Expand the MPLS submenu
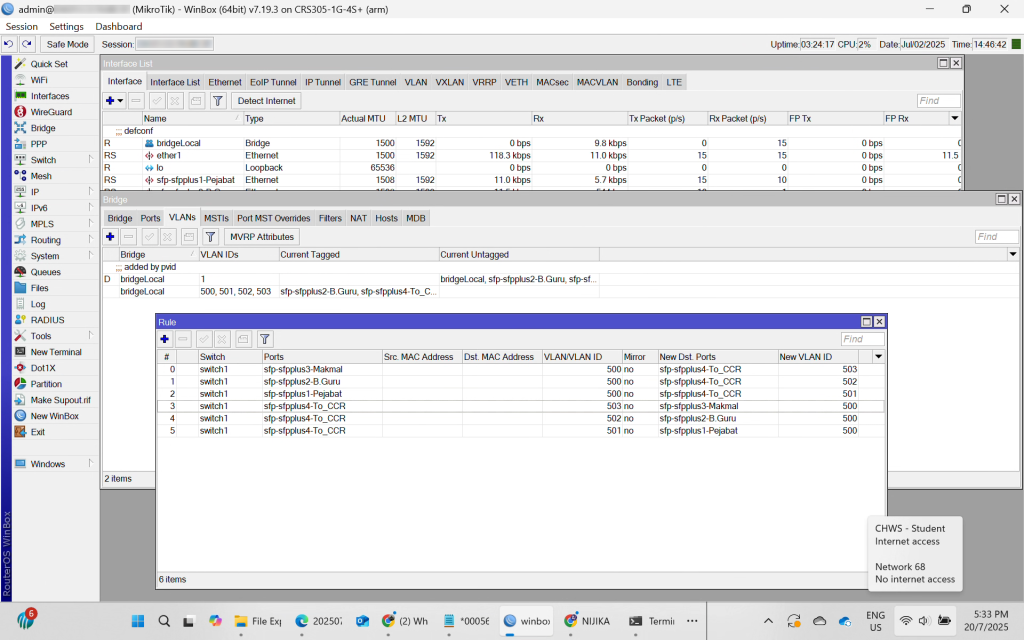The width and height of the screenshot is (1024, 640). coord(91,223)
